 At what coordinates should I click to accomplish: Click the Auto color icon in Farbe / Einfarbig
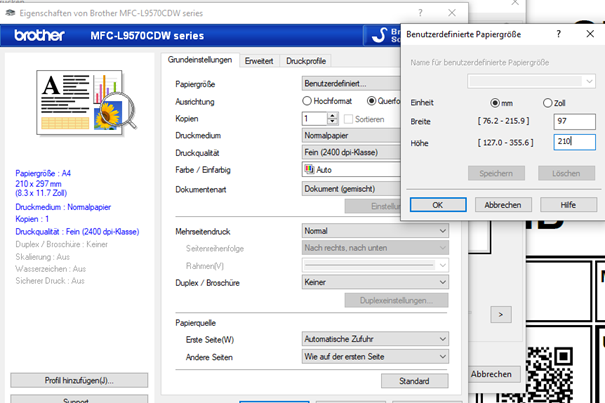pos(309,170)
